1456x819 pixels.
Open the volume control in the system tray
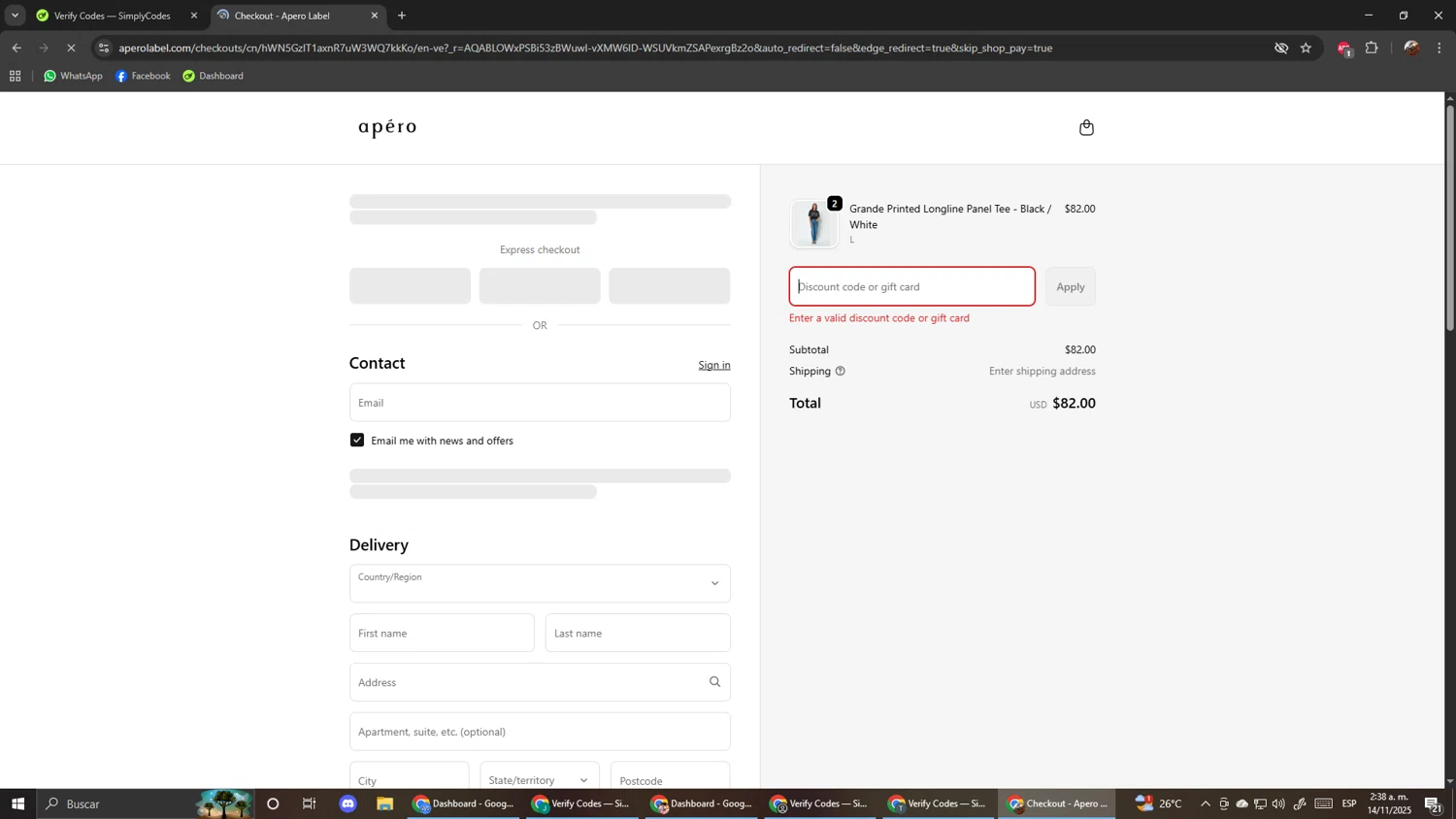click(x=1278, y=803)
